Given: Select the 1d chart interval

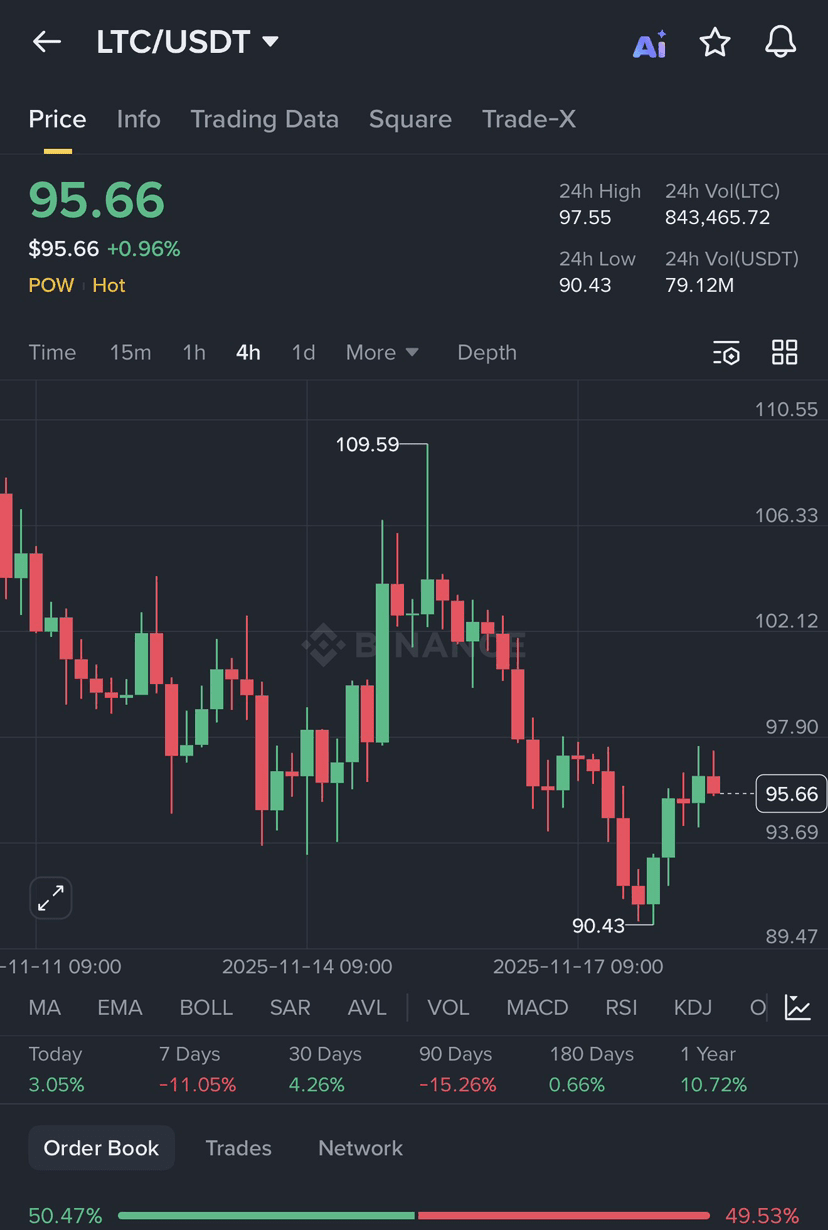Looking at the screenshot, I should point(303,352).
